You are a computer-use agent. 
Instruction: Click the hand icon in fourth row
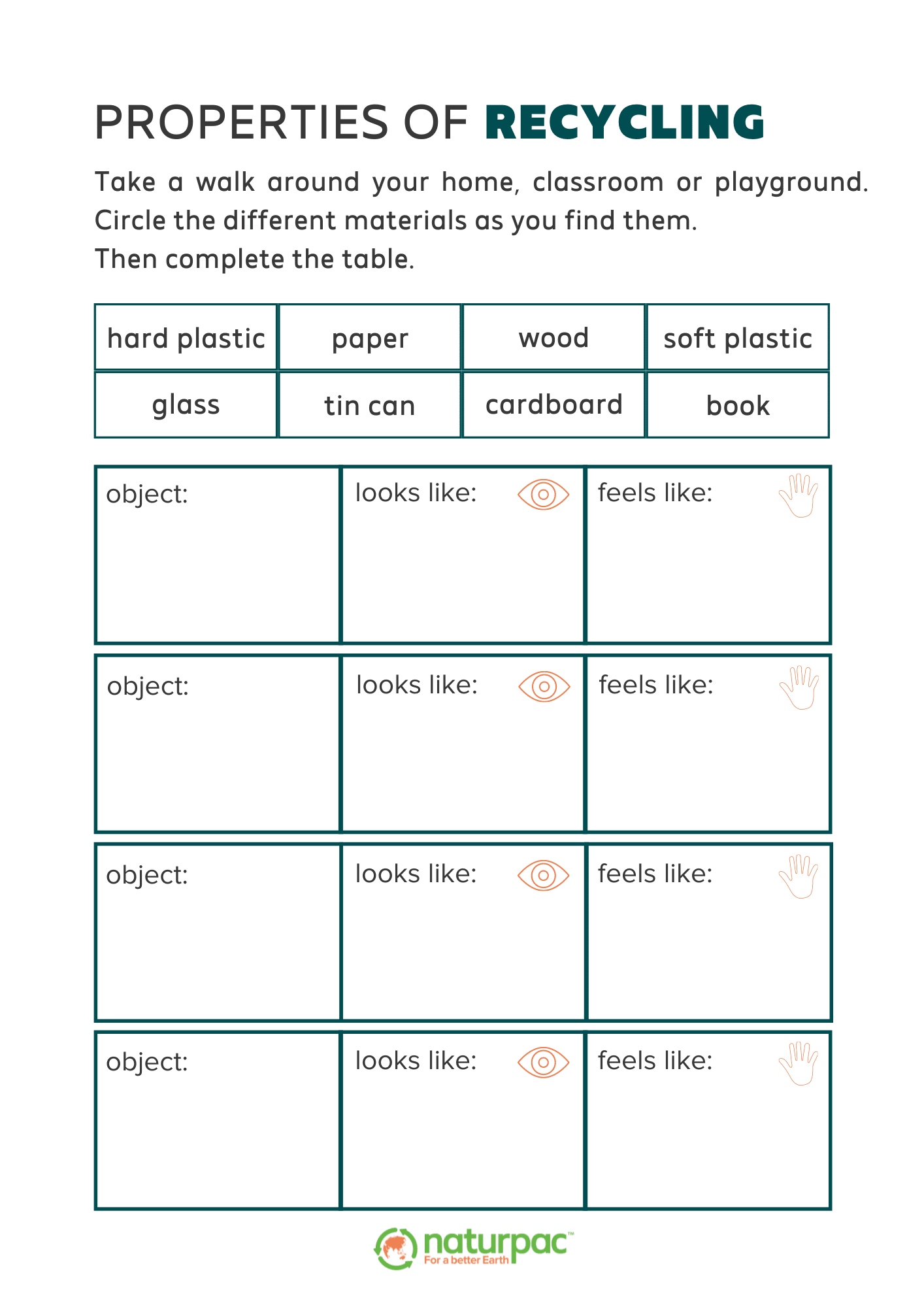click(799, 1064)
